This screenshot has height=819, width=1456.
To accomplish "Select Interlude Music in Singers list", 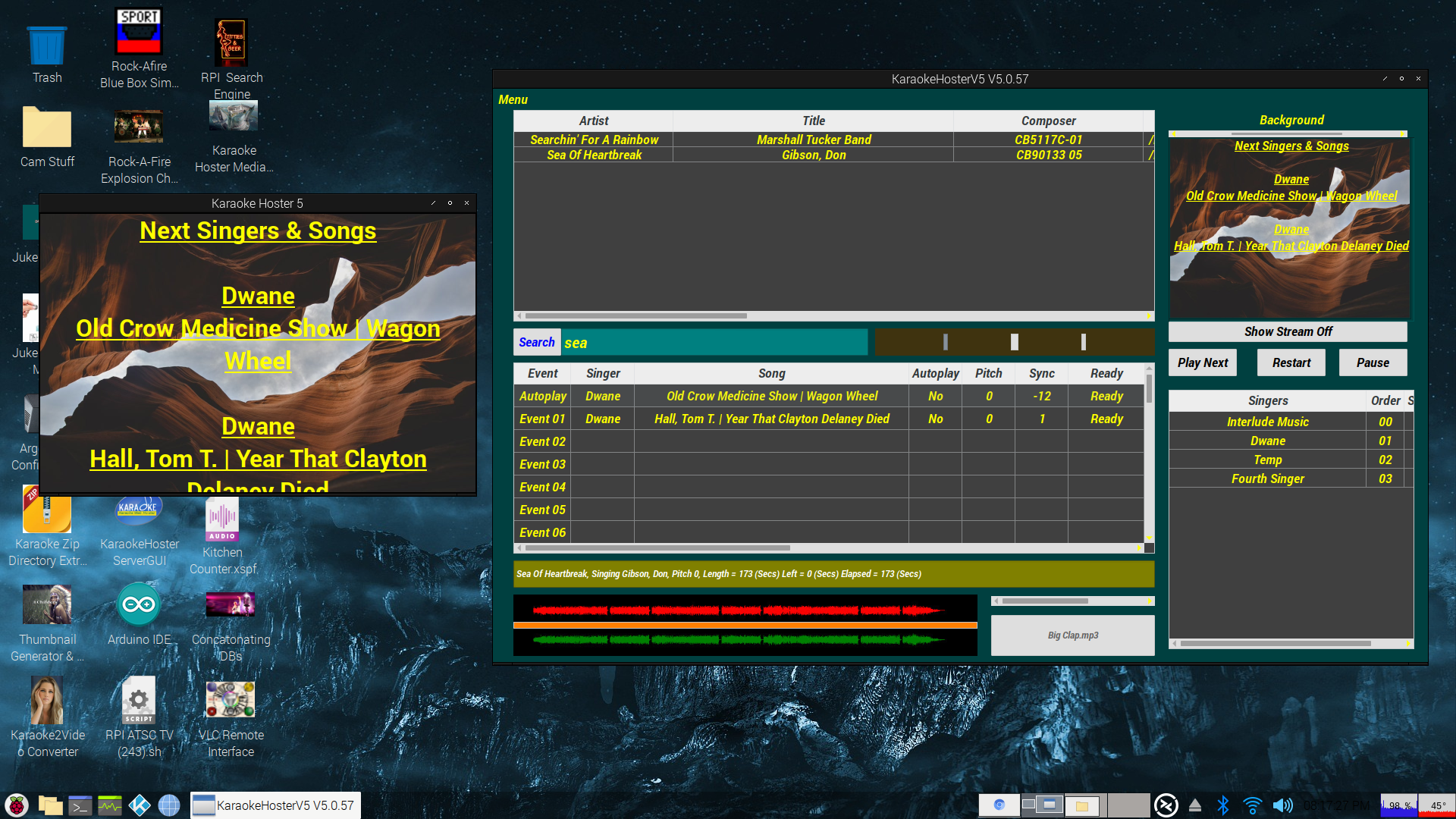I will point(1267,422).
